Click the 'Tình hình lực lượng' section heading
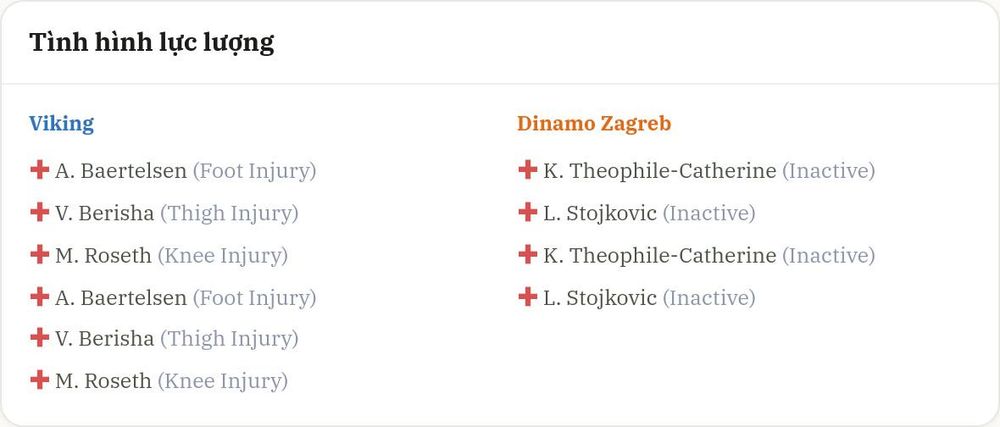Image resolution: width=1000 pixels, height=427 pixels. tap(152, 43)
